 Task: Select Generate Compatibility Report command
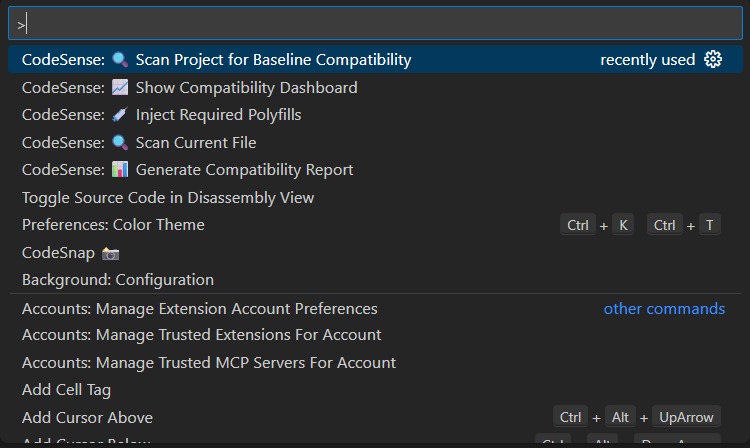(375, 170)
